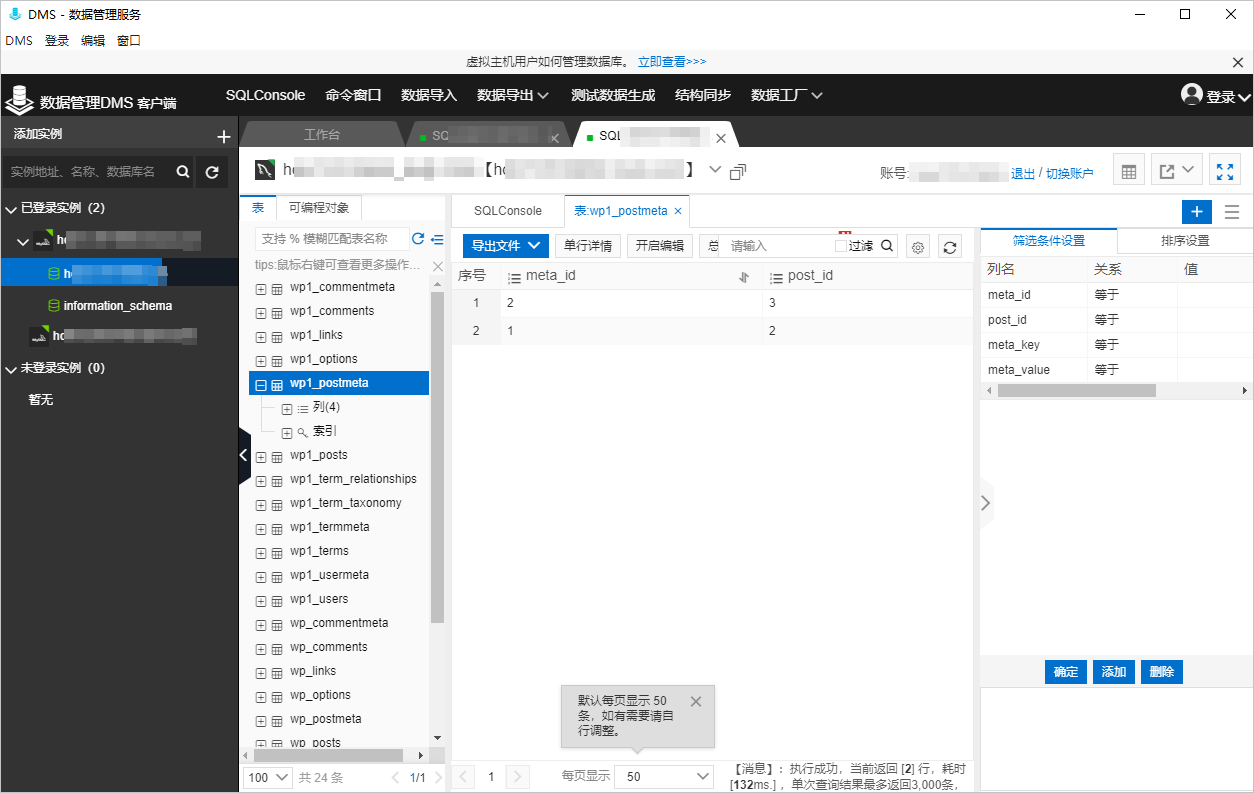Enable the 过滤 checkbox
Image resolution: width=1254 pixels, height=793 pixels.
841,246
